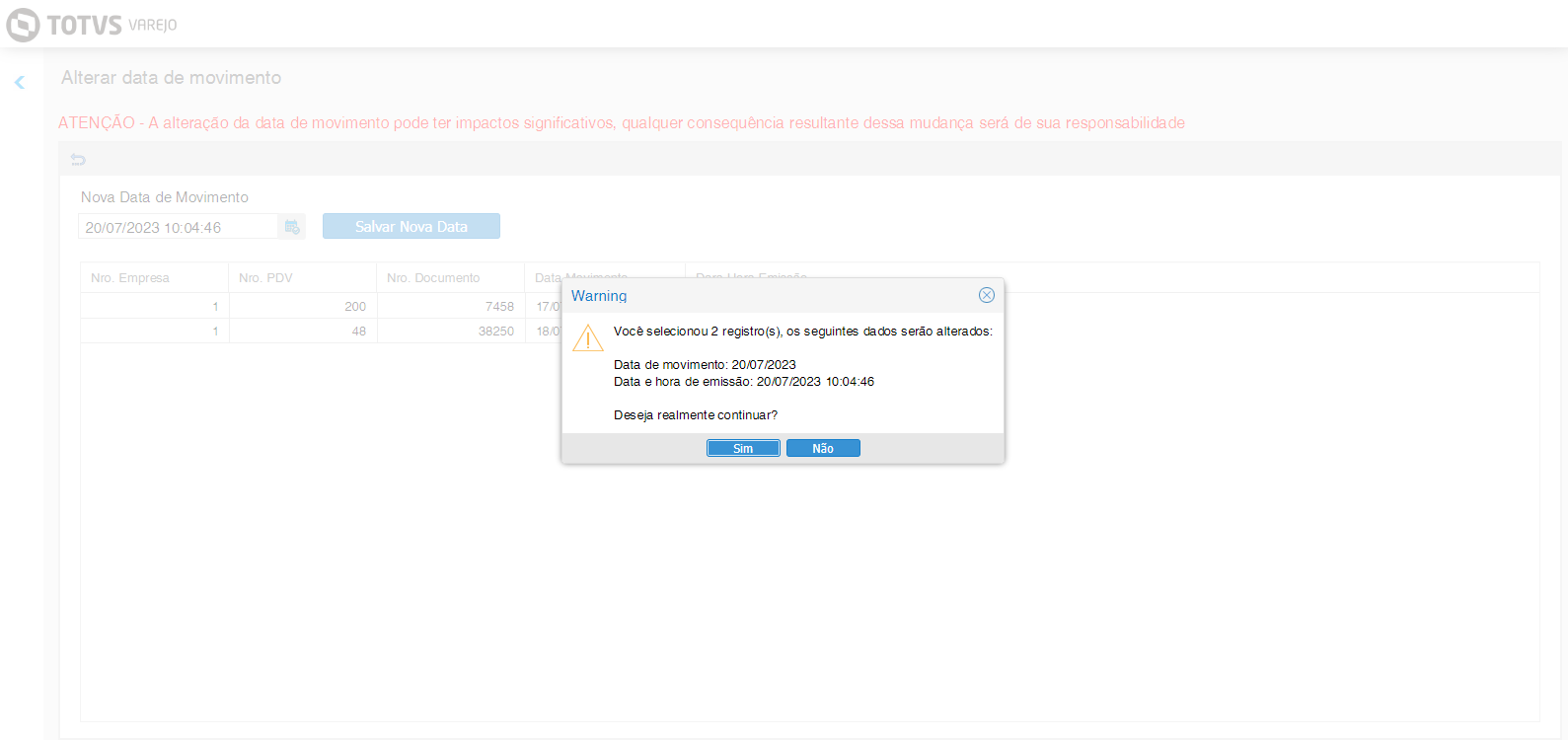The width and height of the screenshot is (1568, 740).
Task: Click the TOTVS Varejo logo
Action: pyautogui.click(x=92, y=25)
